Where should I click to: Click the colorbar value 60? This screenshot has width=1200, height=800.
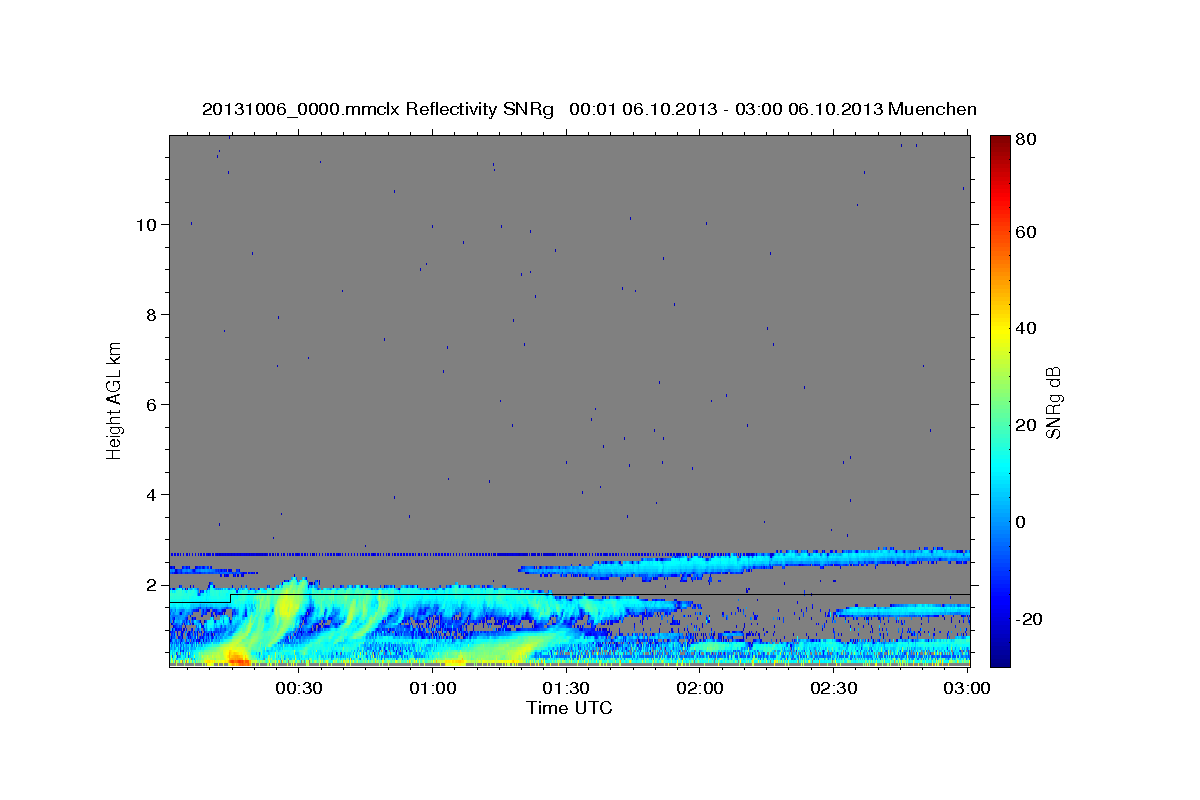[x=1027, y=231]
